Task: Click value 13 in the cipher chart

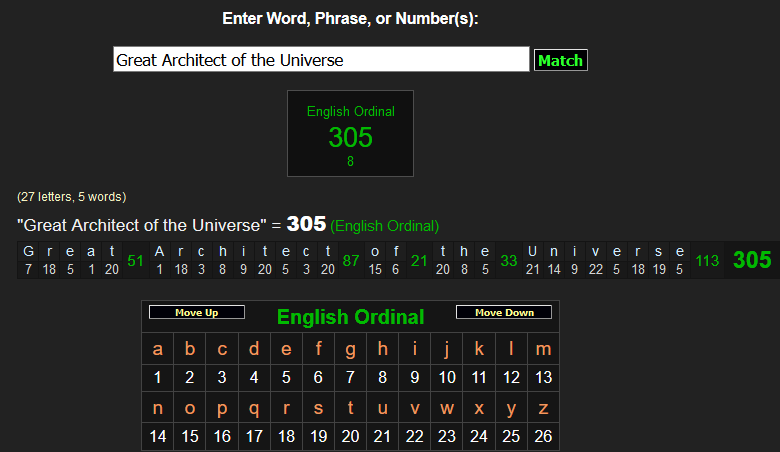Action: (543, 377)
